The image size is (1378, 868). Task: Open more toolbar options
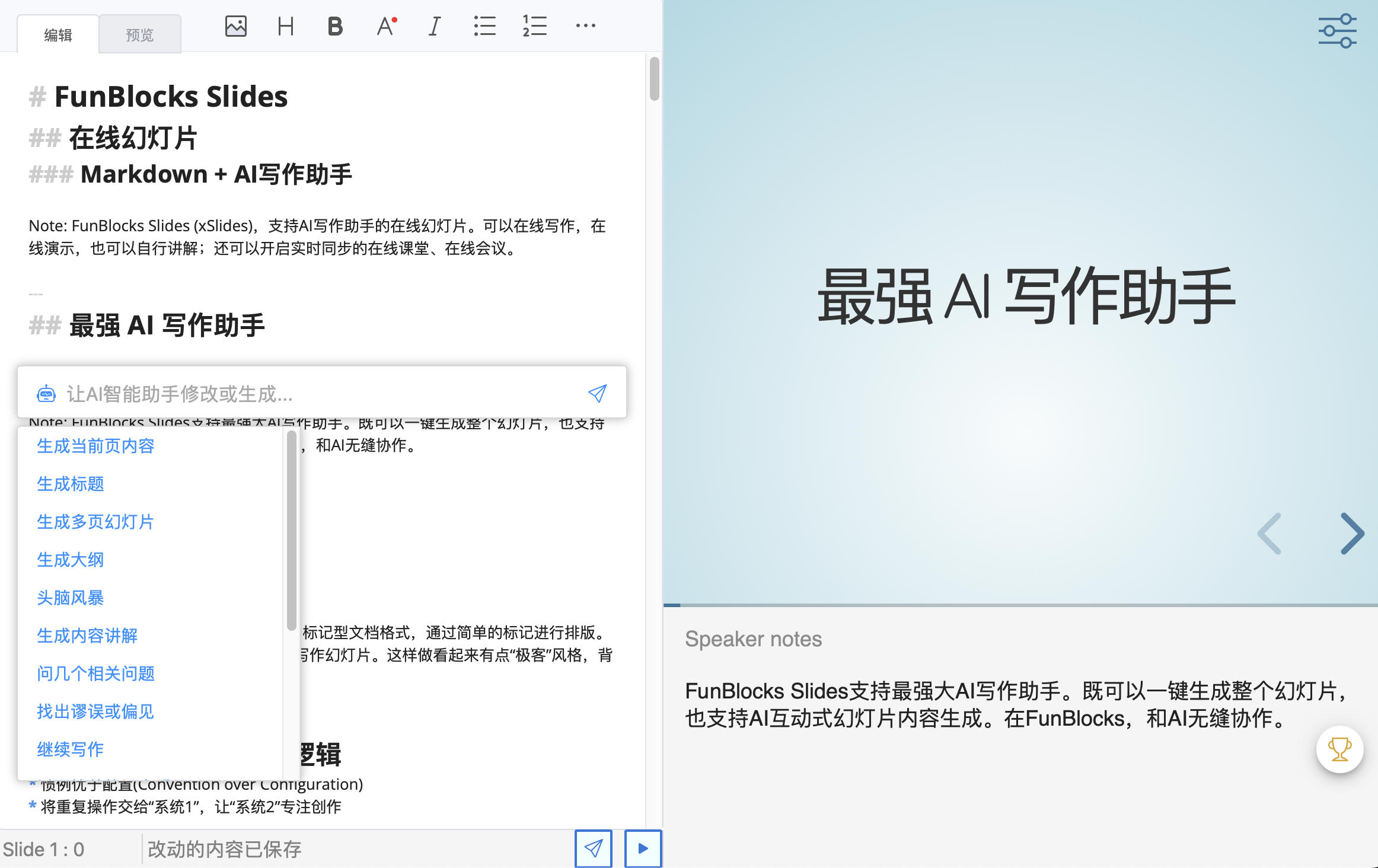point(585,25)
